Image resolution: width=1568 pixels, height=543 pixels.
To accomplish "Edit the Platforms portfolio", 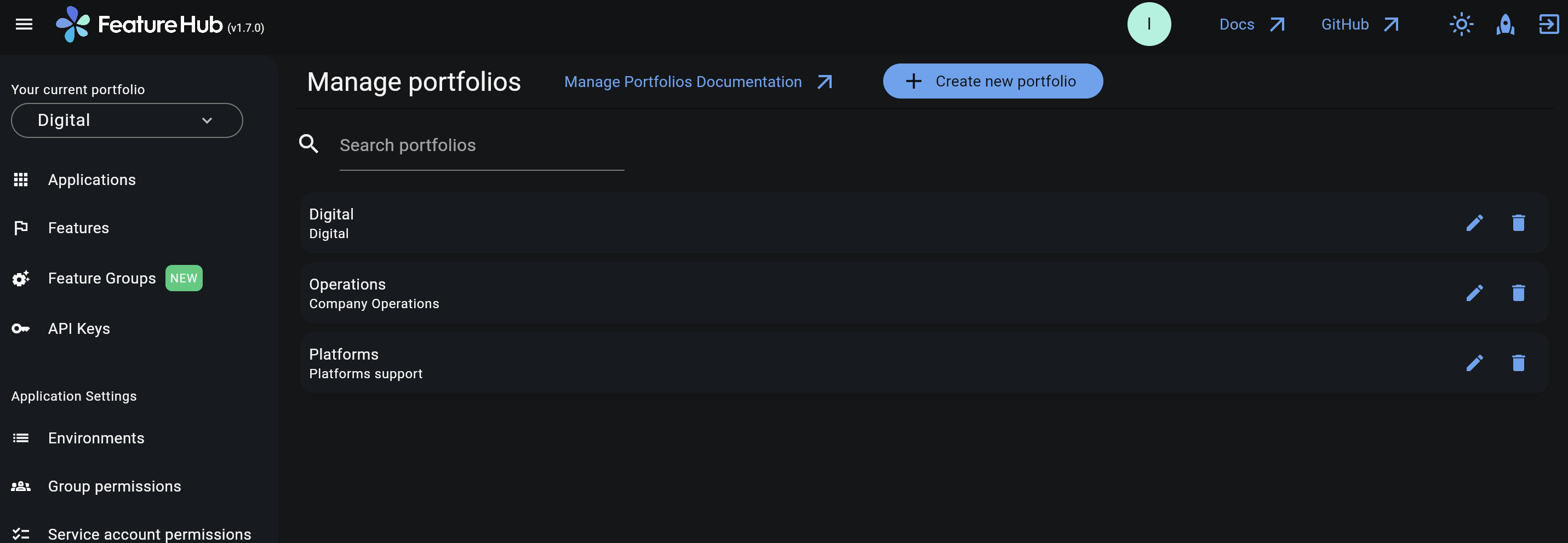I will [x=1474, y=363].
